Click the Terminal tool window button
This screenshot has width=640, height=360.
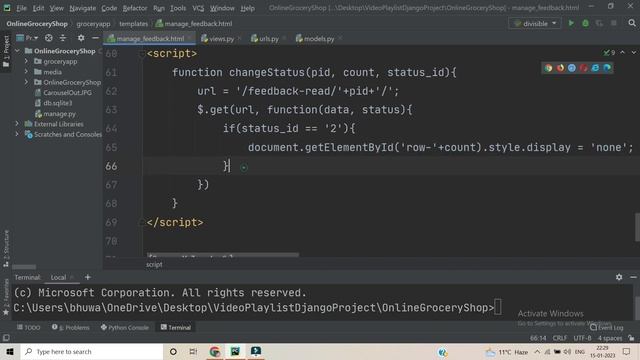pyautogui.click(x=176, y=327)
